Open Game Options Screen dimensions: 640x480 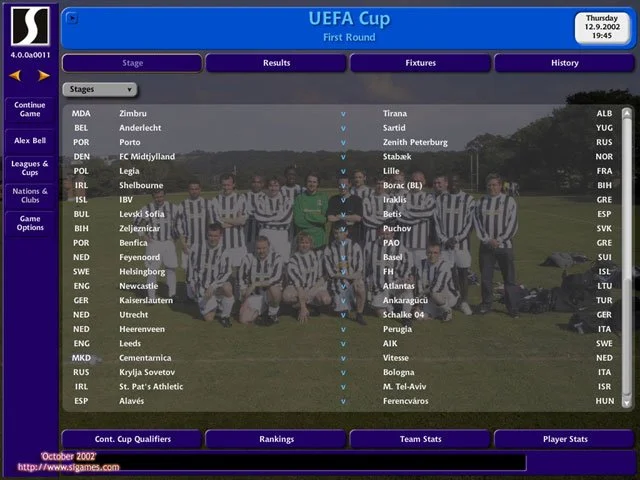click(x=30, y=223)
